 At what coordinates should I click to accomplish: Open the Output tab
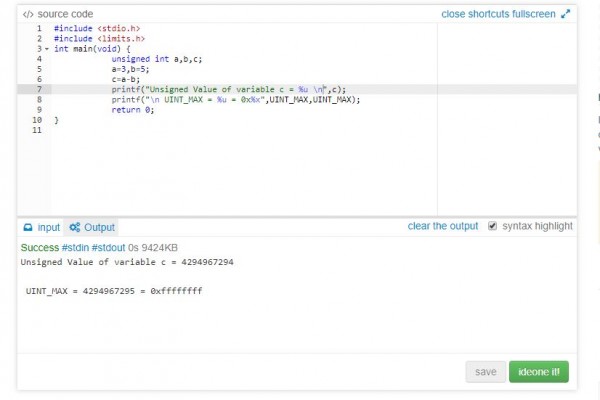pyautogui.click(x=98, y=227)
